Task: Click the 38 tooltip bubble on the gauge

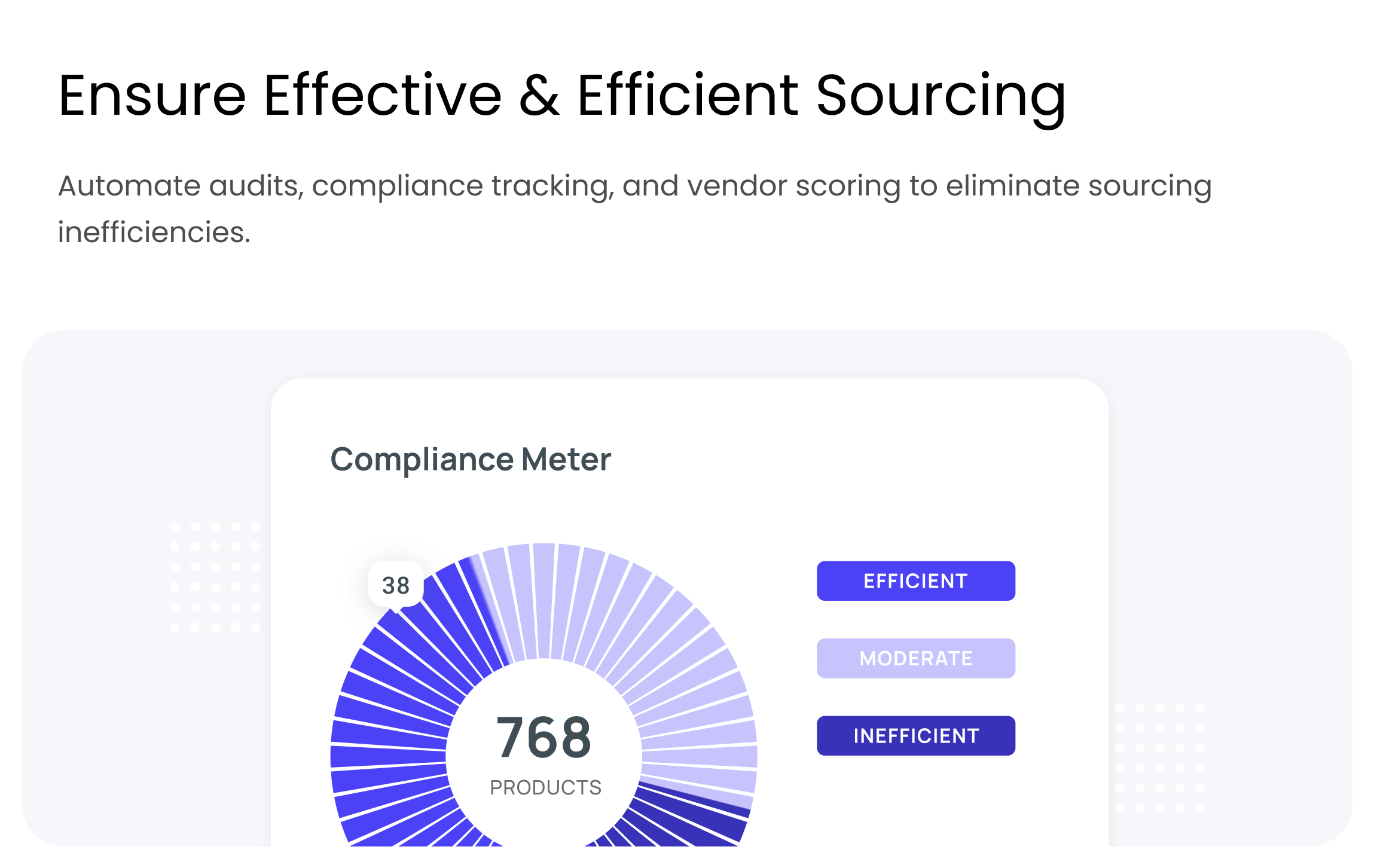Action: pyautogui.click(x=396, y=585)
